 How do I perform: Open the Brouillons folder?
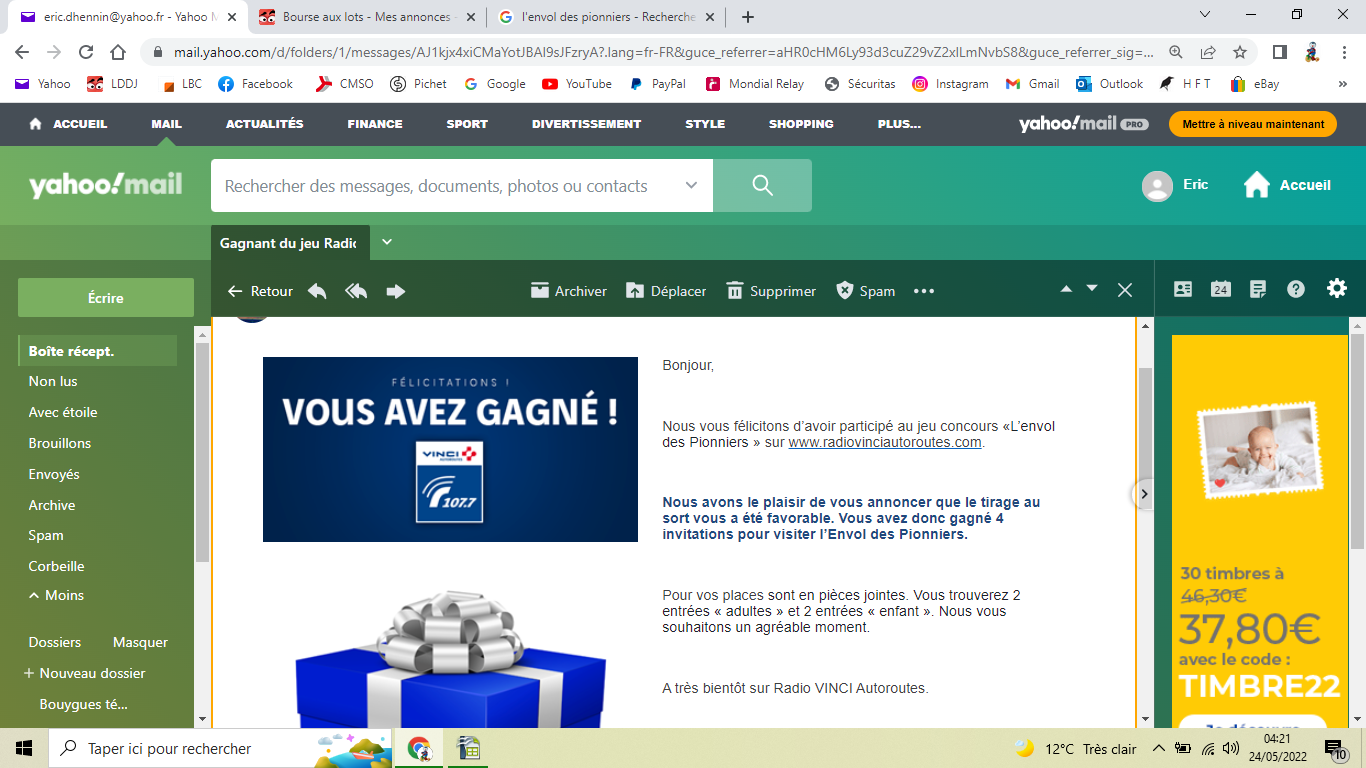coord(60,443)
